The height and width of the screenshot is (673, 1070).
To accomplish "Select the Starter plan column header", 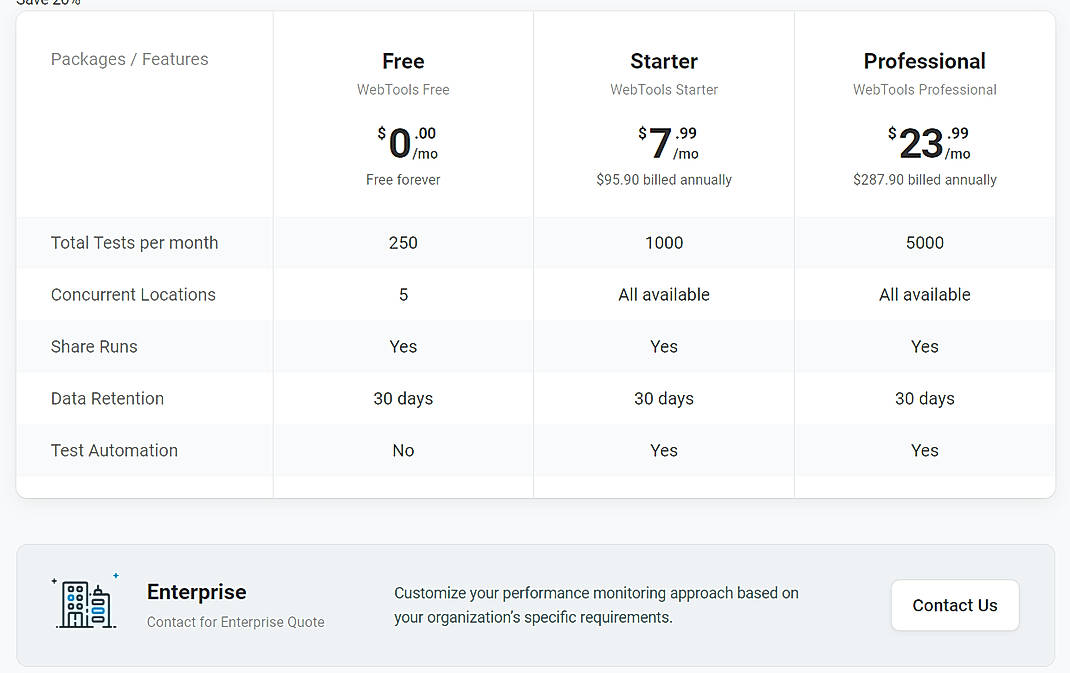I will (x=663, y=61).
